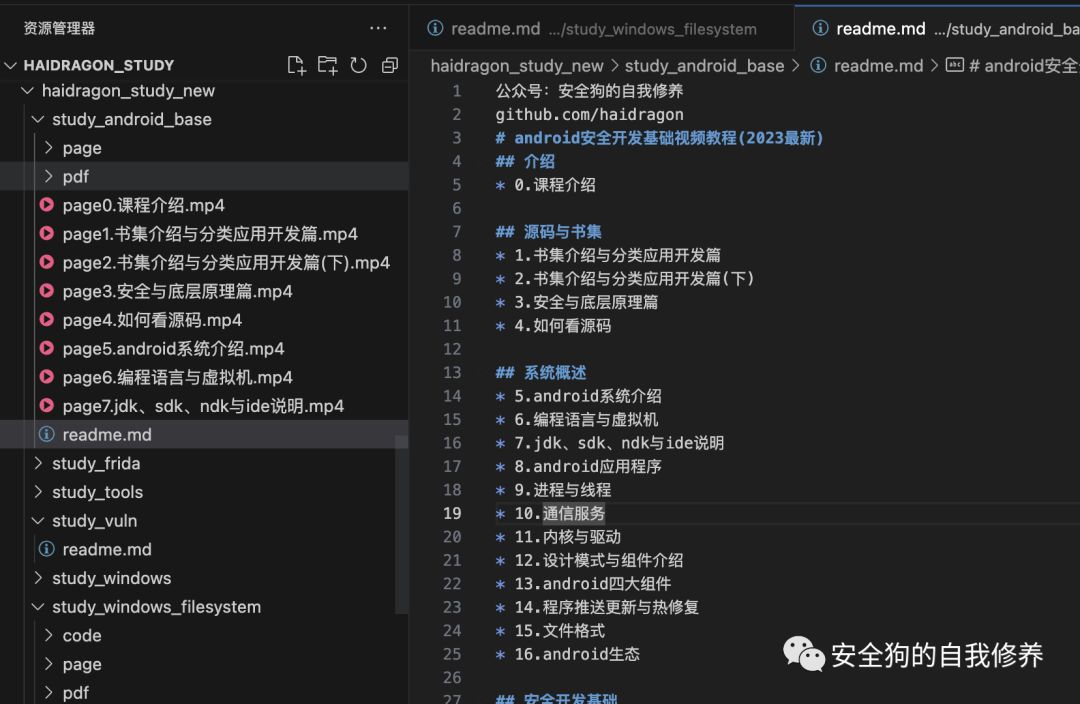This screenshot has height=704, width=1080.
Task: Click video icon of page1 mp4 file
Action: [47, 234]
